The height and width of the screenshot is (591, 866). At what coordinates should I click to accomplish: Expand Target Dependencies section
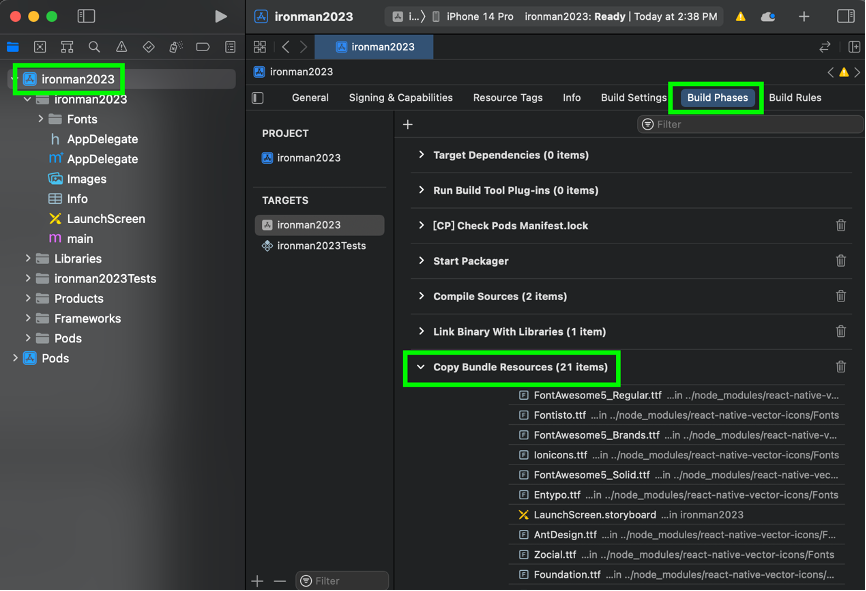pos(421,155)
